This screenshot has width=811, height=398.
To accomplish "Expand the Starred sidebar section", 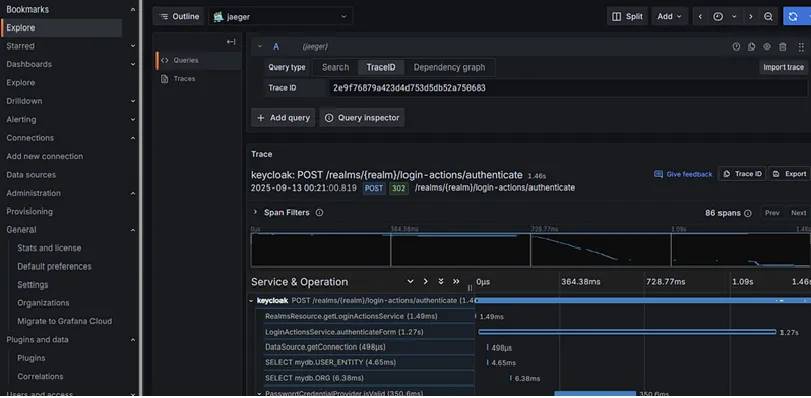I will click(x=133, y=46).
